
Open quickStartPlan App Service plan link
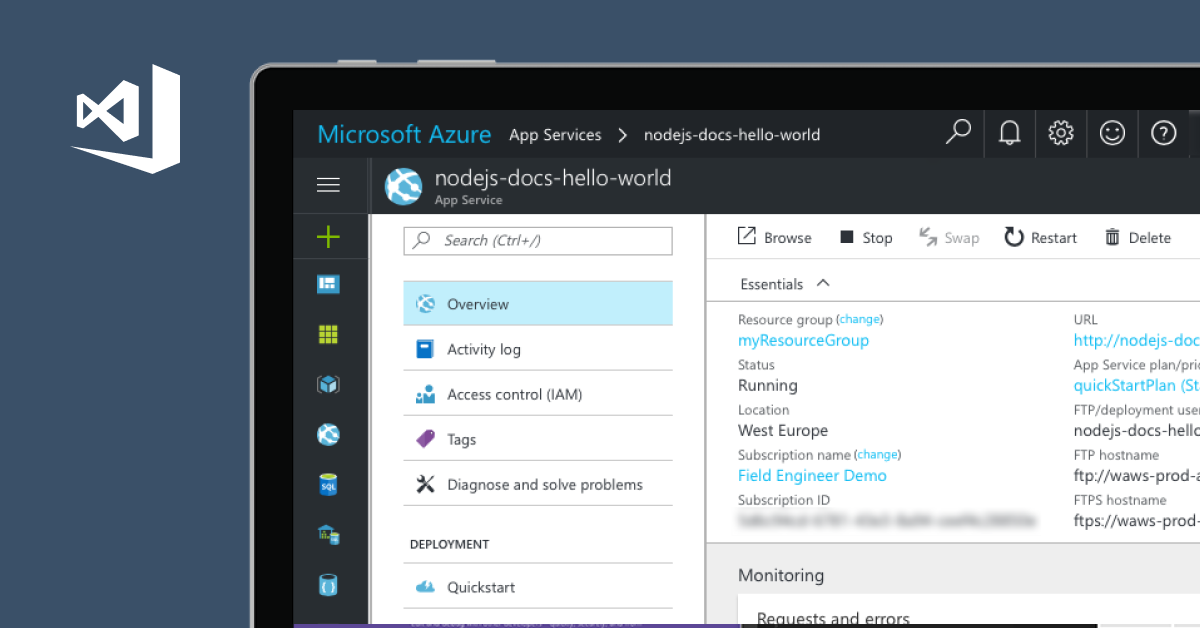coord(1136,385)
